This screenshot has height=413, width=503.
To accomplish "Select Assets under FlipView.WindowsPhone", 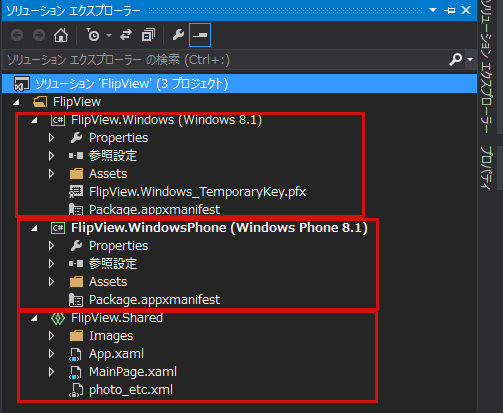I will [108, 282].
